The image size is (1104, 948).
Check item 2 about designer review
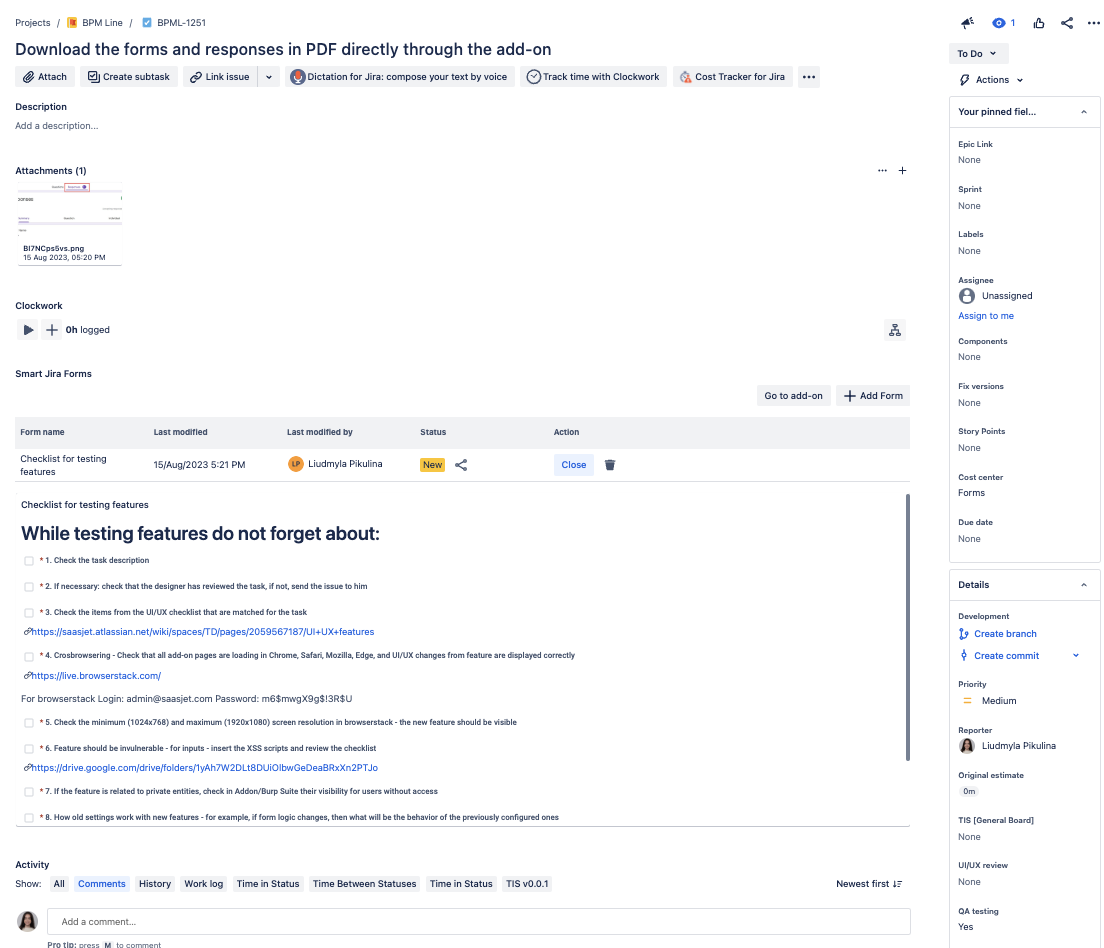[29, 587]
